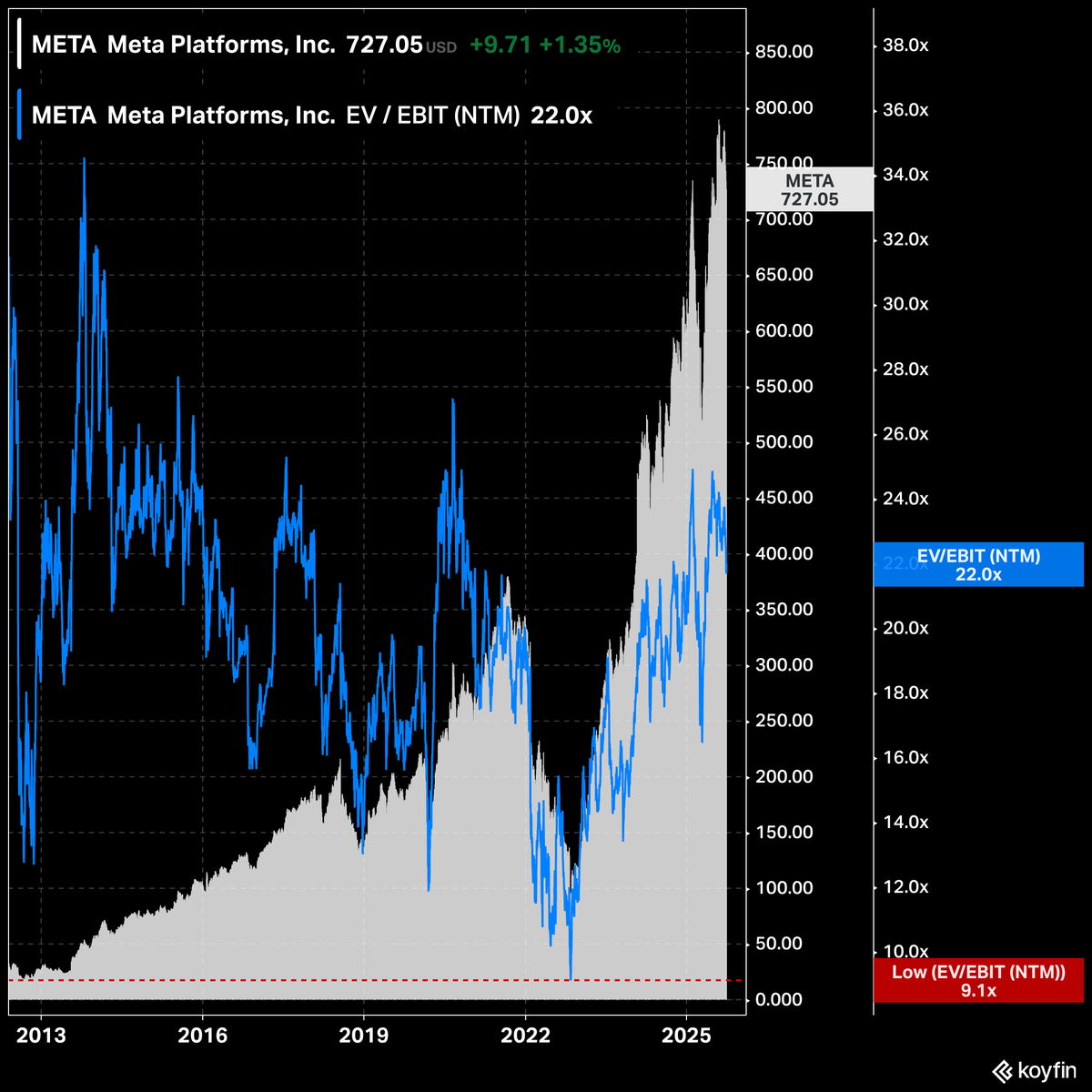This screenshot has height=1092, width=1092.
Task: Click the 12.0x multiple axis label
Action: pyautogui.click(x=905, y=887)
